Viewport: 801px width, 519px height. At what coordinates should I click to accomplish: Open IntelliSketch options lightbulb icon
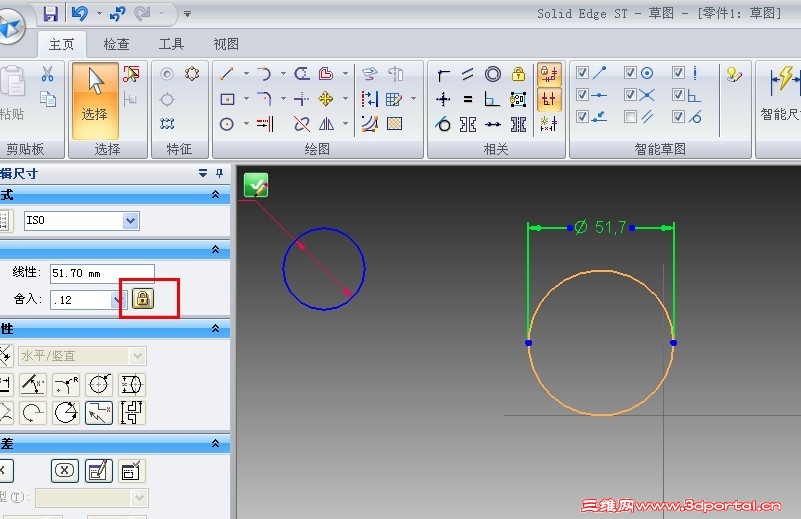pos(734,75)
